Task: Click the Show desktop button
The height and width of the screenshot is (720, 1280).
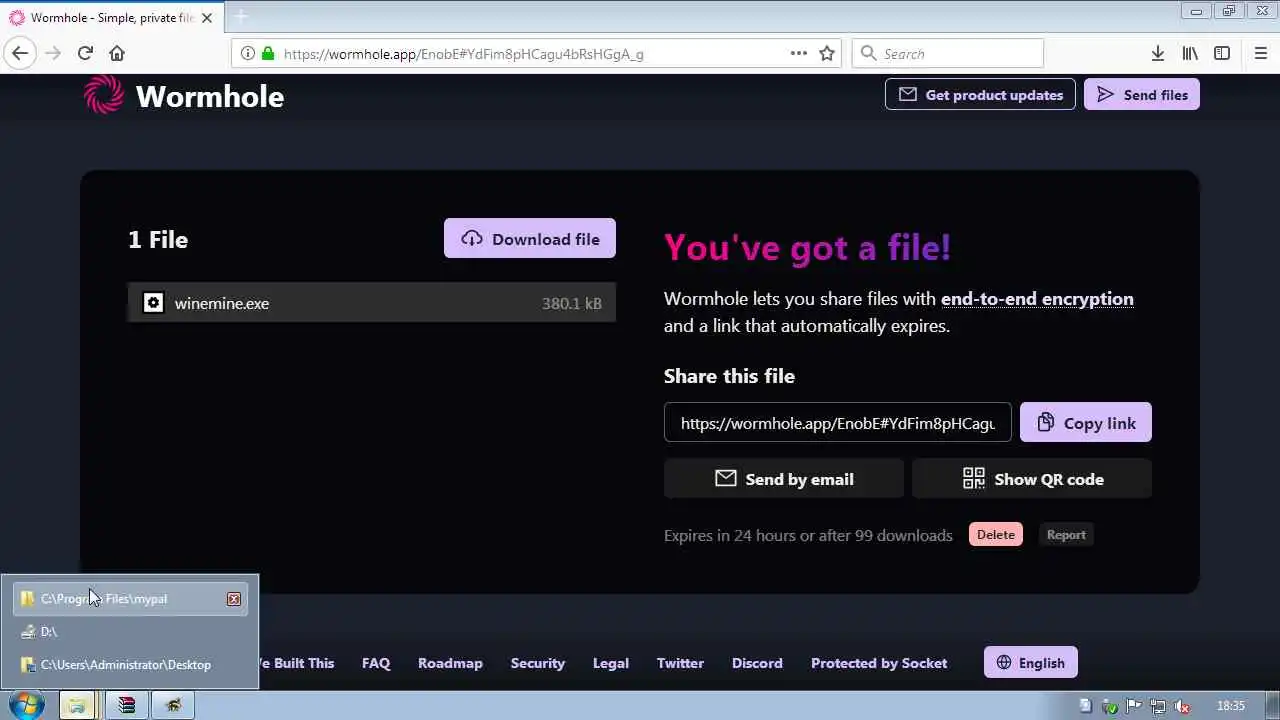Action: pos(1272,706)
